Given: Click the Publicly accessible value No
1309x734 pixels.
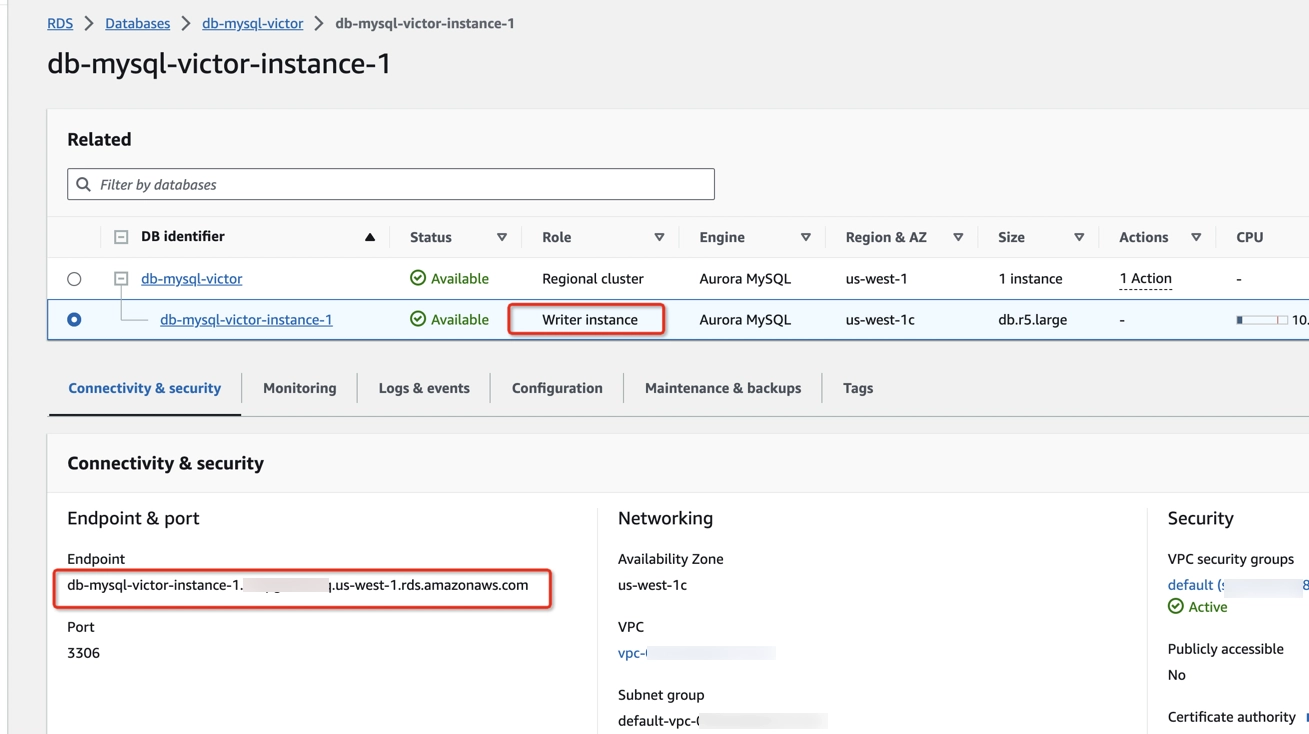Looking at the screenshot, I should [x=1177, y=675].
